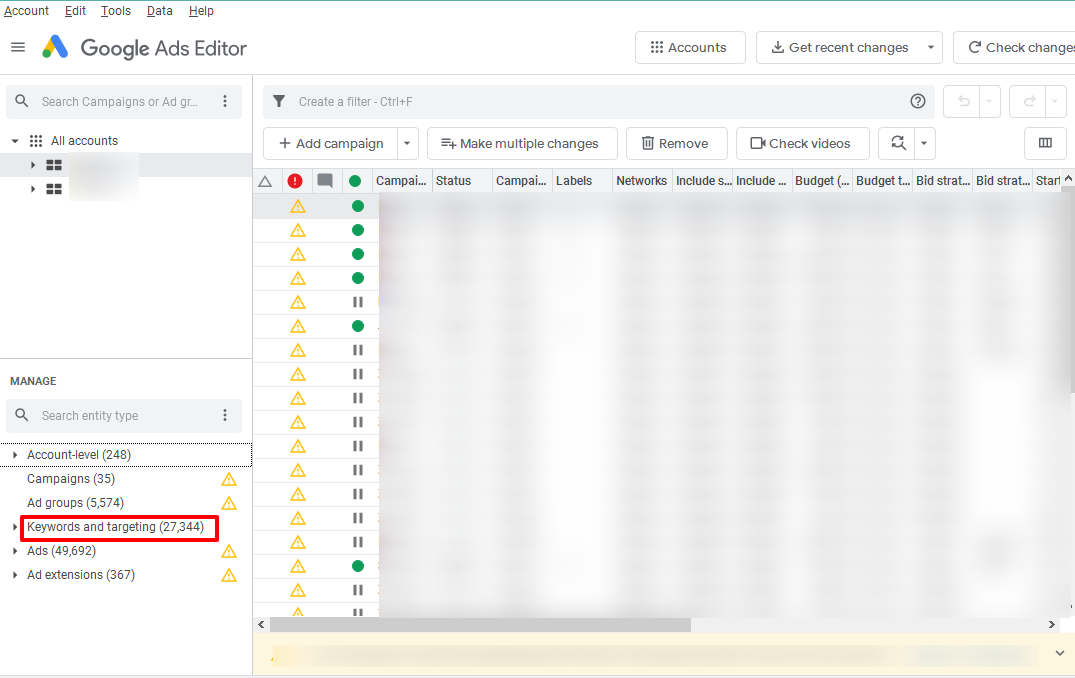Viewport: 1075px width, 678px height.
Task: Open the column chooser icon
Action: click(1046, 143)
